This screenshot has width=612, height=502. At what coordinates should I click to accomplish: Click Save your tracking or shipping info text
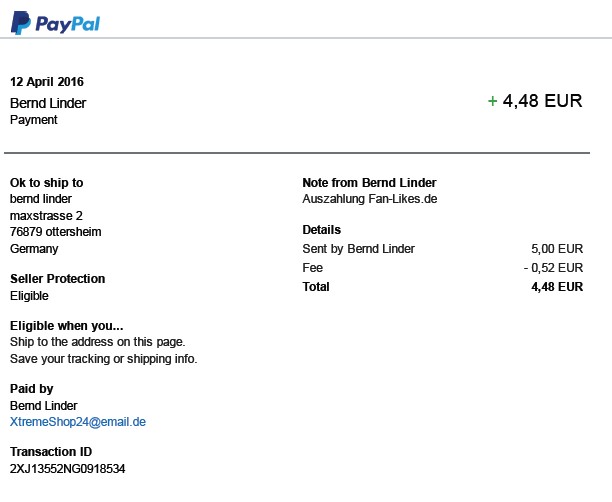(x=103, y=359)
